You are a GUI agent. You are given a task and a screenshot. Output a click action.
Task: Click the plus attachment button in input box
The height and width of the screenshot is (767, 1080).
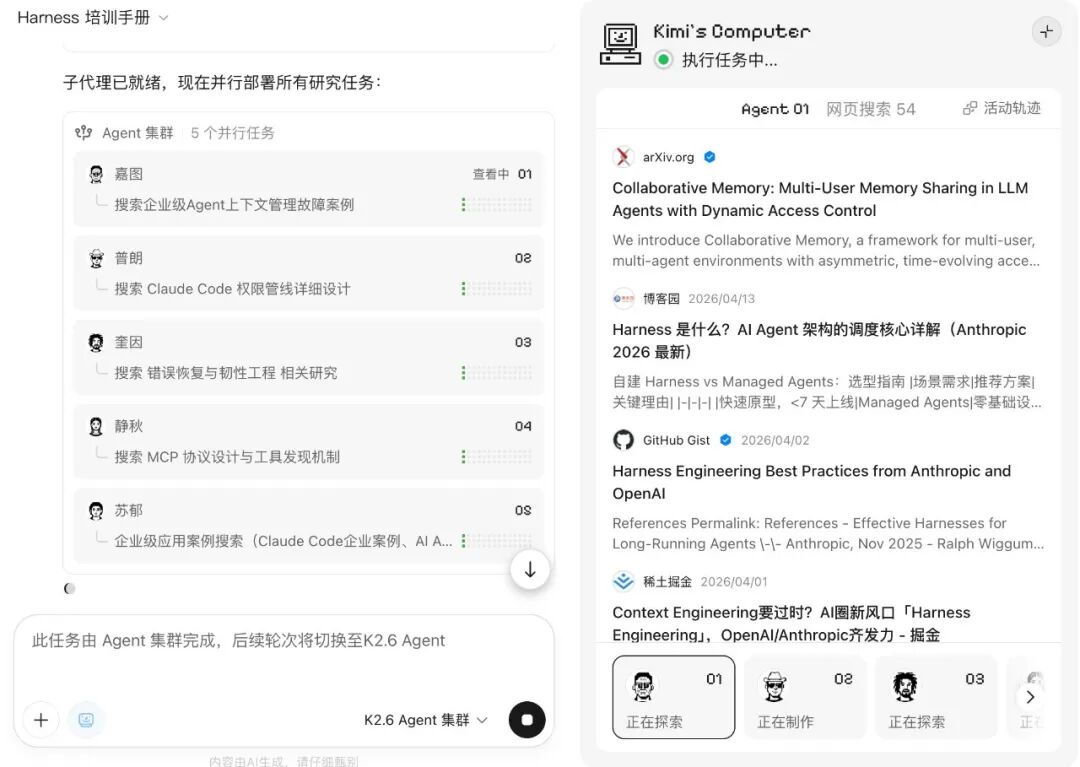[x=41, y=719]
